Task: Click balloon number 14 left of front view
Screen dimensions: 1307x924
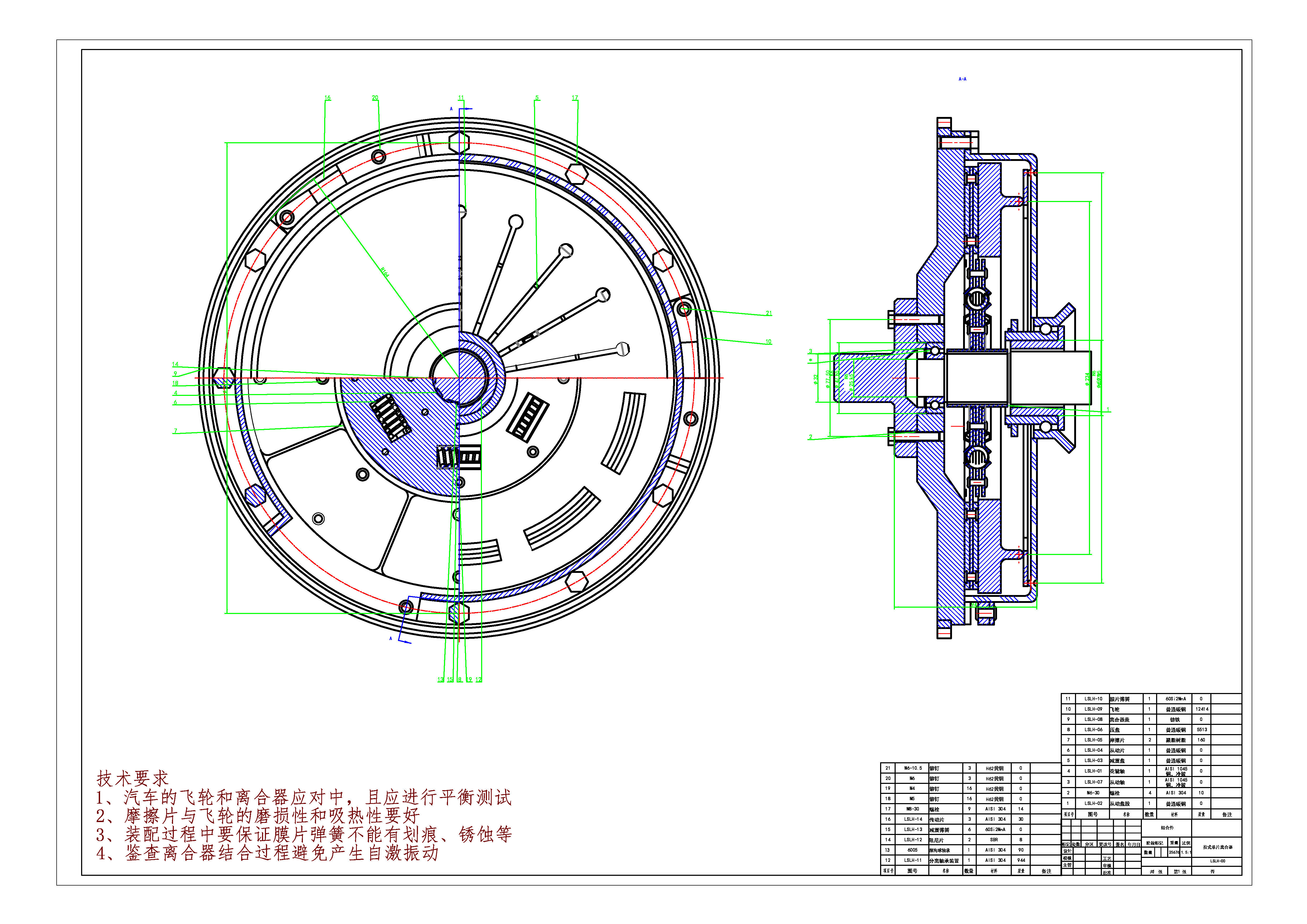Action: click(x=175, y=364)
